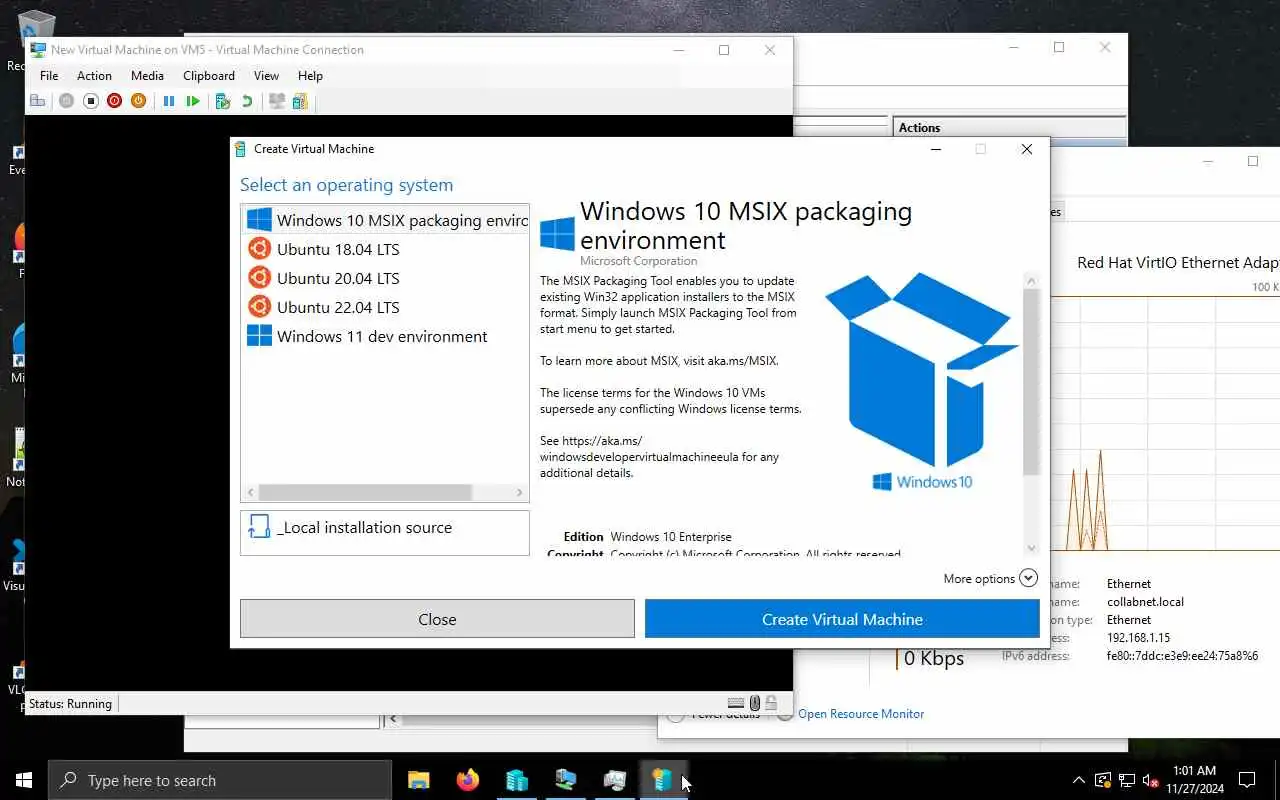The width and height of the screenshot is (1280, 800).
Task: Click the network tray icon
Action: [x=1127, y=780]
